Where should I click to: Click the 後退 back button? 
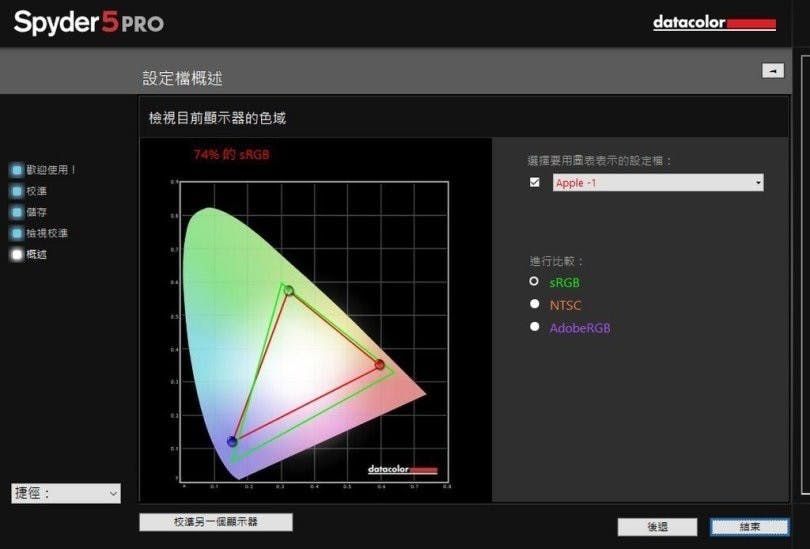[658, 527]
